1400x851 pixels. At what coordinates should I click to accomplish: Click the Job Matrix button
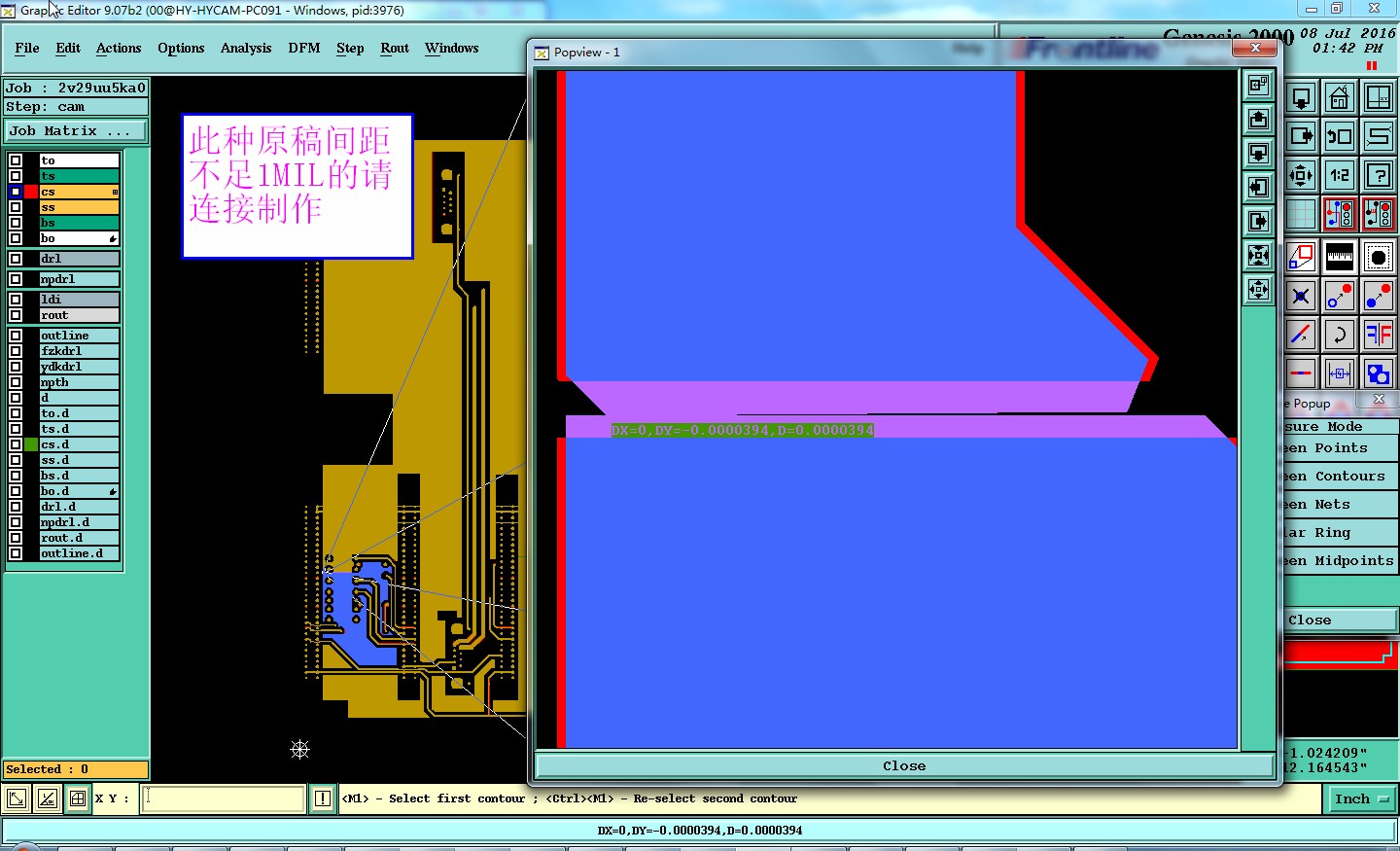pyautogui.click(x=76, y=130)
